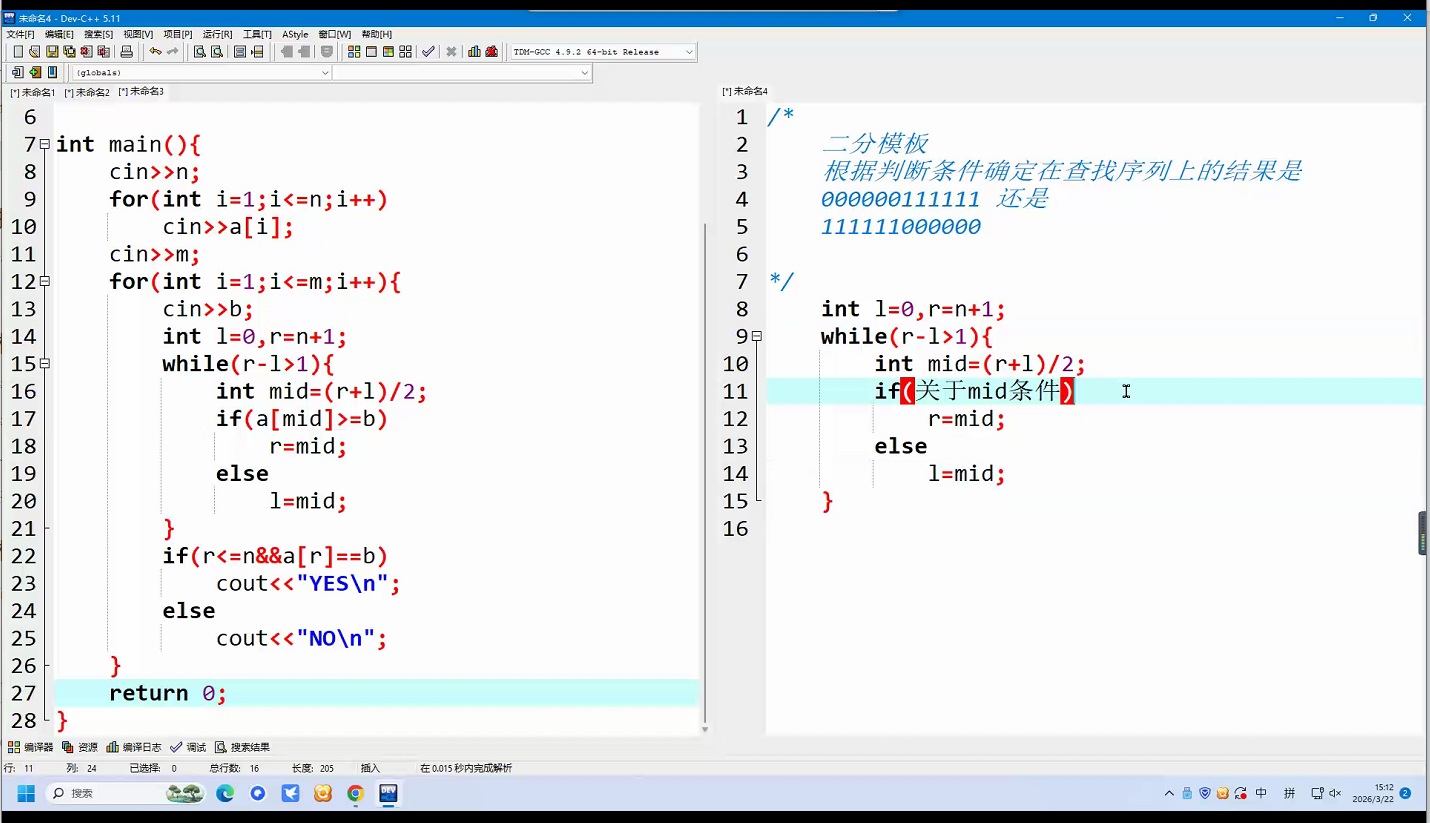Click the Compile icon with four colored squares
The image size is (1430, 823).
pyautogui.click(x=354, y=52)
